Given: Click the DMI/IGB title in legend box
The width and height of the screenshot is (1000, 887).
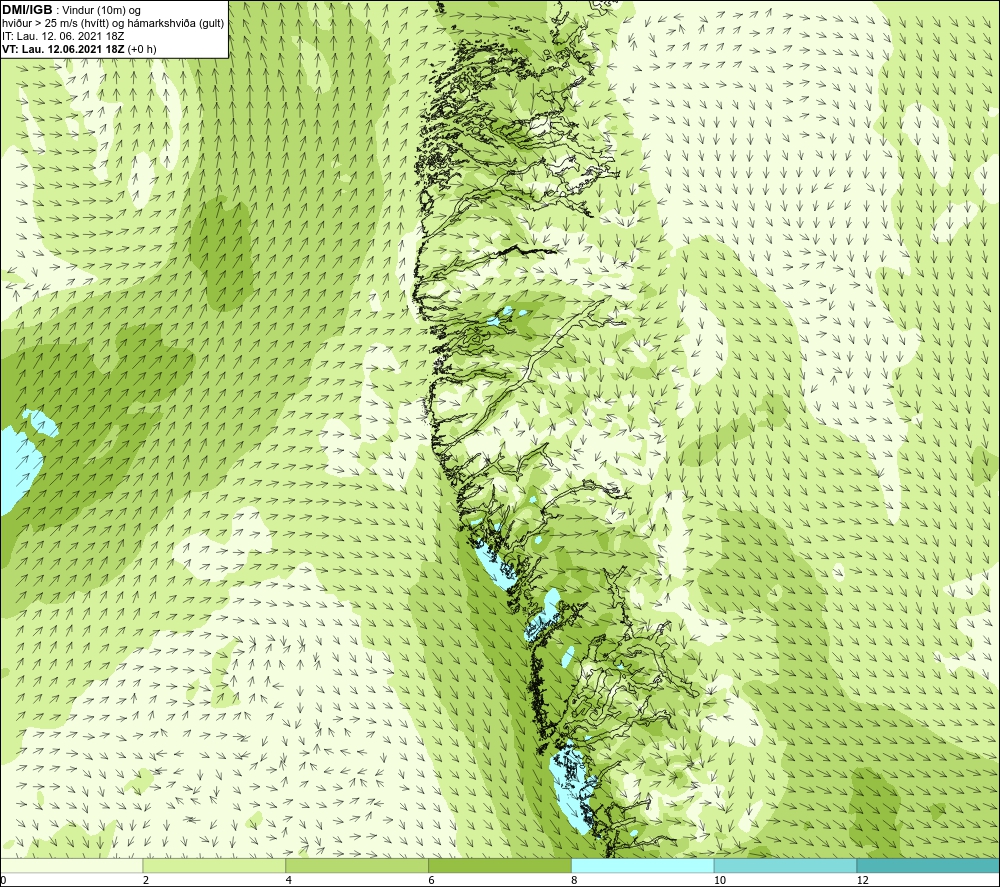Looking at the screenshot, I should [27, 10].
